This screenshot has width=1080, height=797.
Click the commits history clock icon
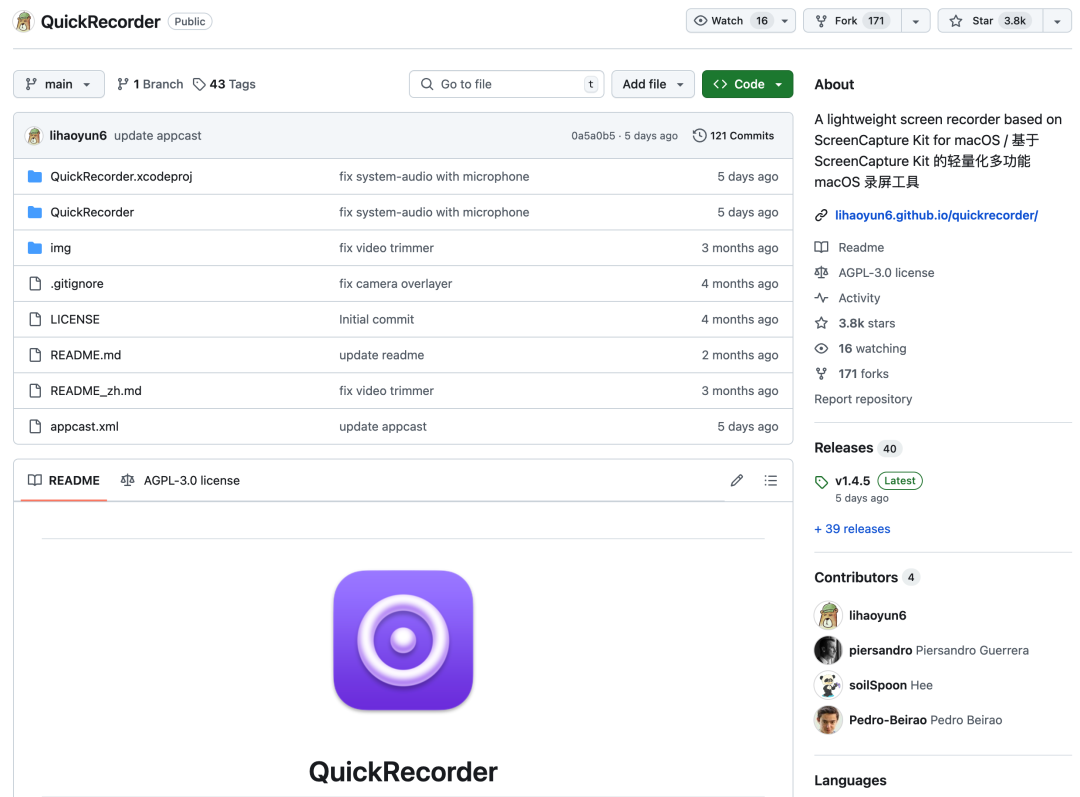(x=699, y=136)
